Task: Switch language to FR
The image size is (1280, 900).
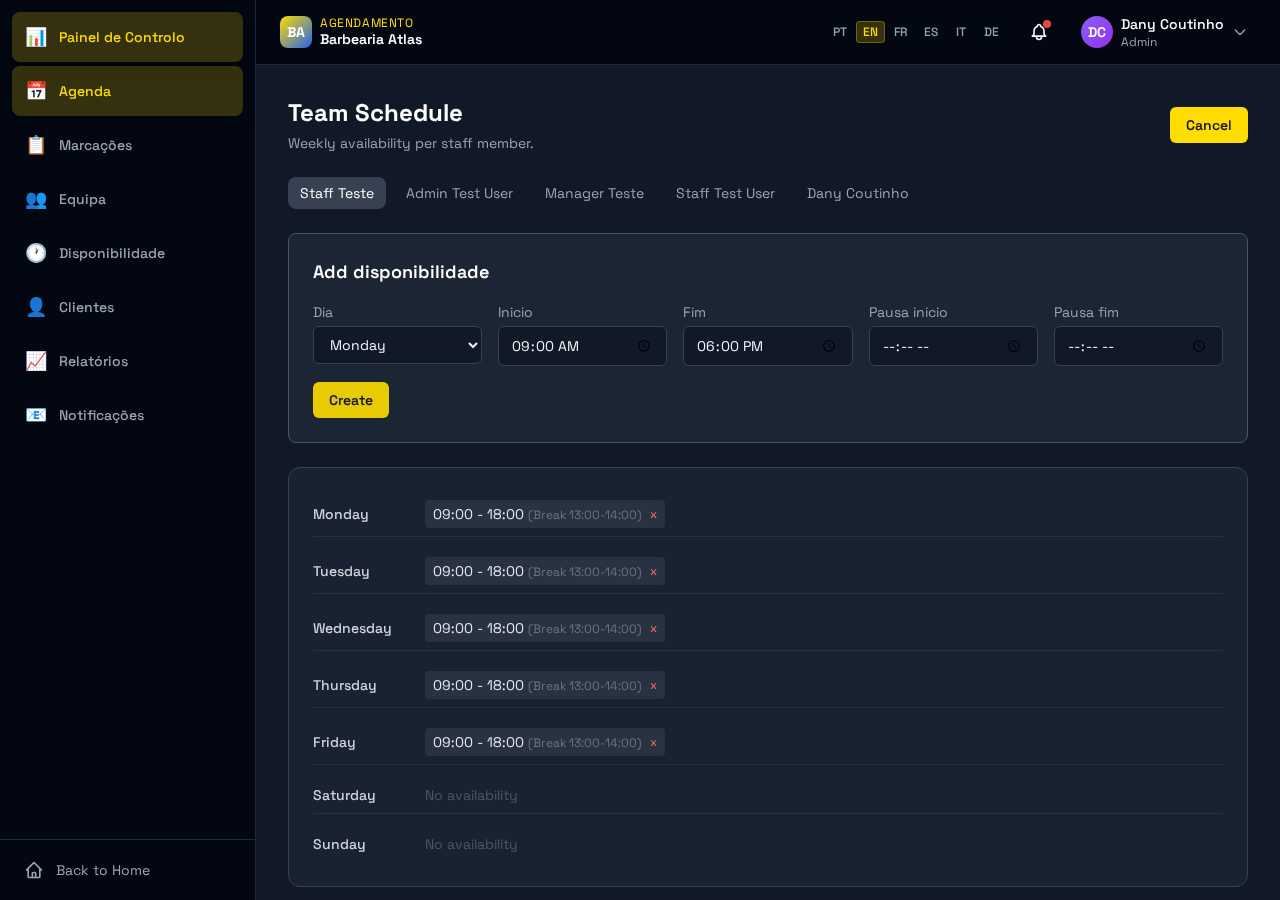Action: point(901,32)
